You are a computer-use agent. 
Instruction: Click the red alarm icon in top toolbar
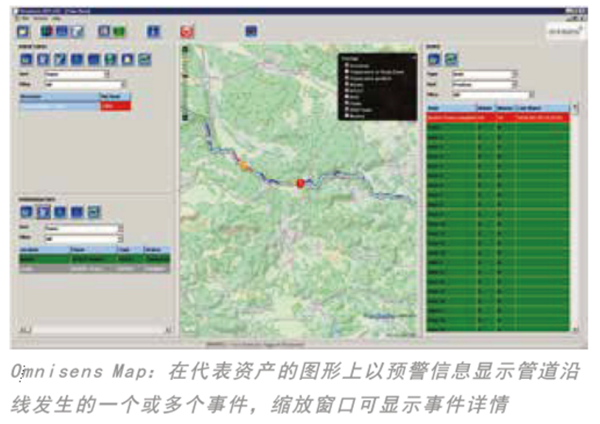[186, 31]
